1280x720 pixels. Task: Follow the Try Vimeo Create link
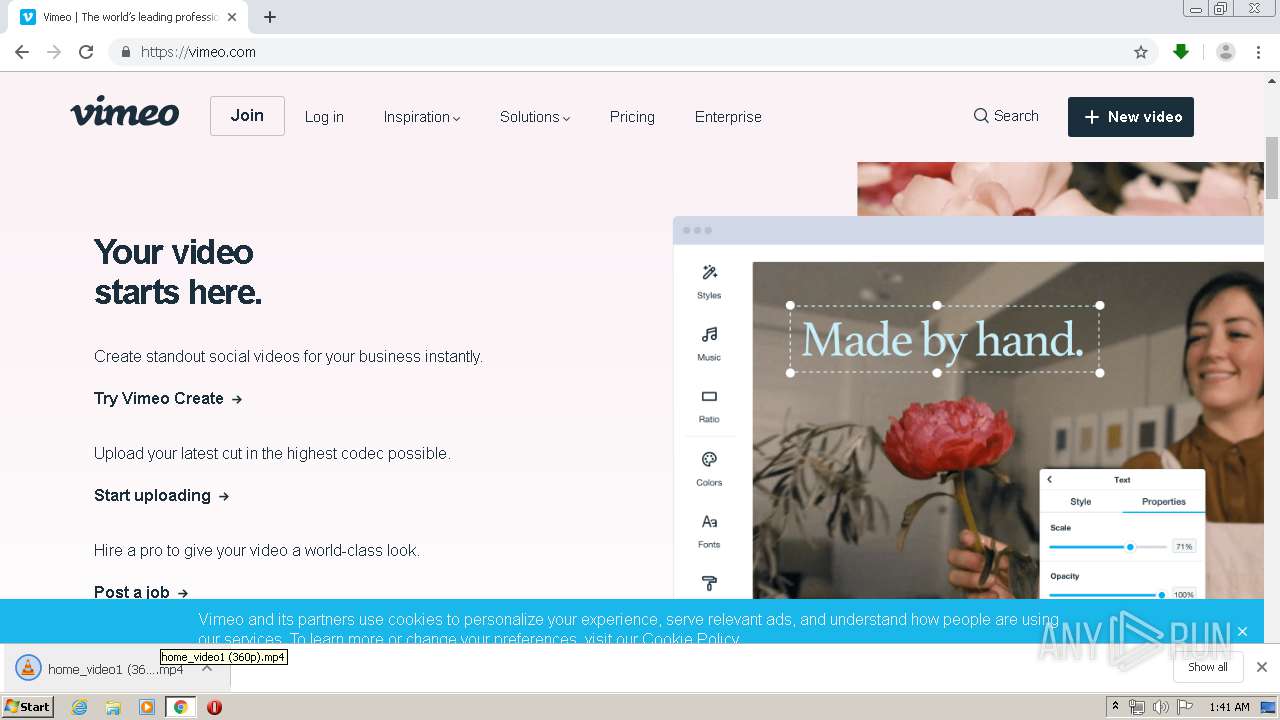(x=168, y=398)
